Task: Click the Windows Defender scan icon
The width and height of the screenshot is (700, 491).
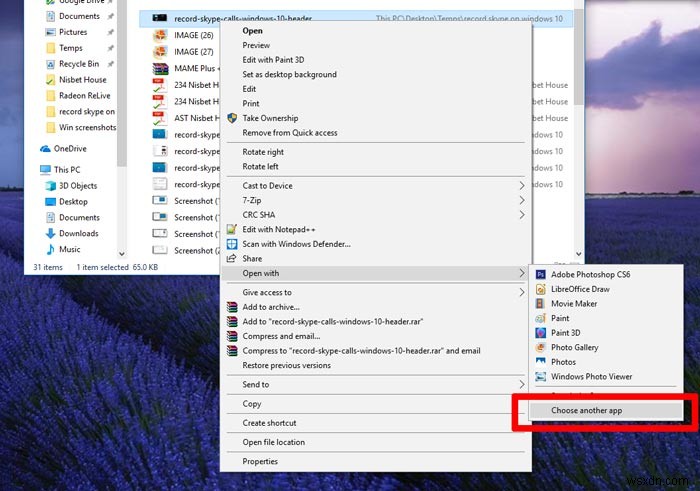Action: (x=232, y=244)
